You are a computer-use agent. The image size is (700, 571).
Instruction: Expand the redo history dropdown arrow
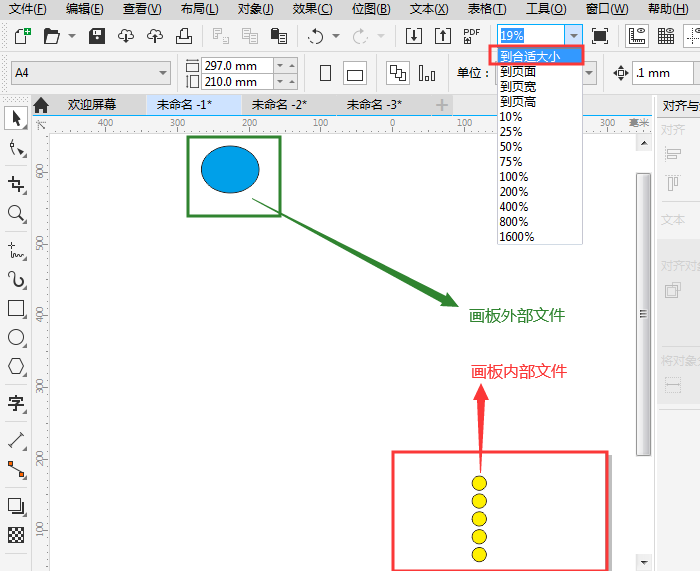381,36
